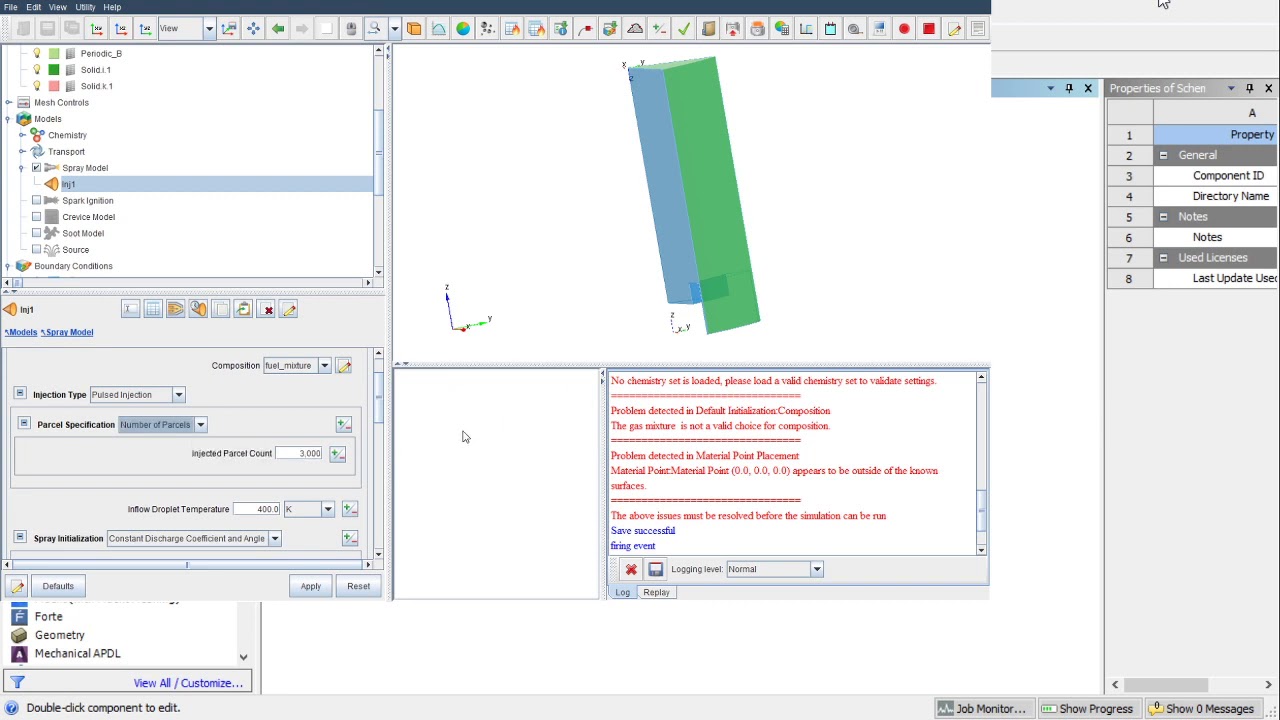Open the Composition fuel_mixture dropdown
The height and width of the screenshot is (720, 1280).
coord(324,366)
